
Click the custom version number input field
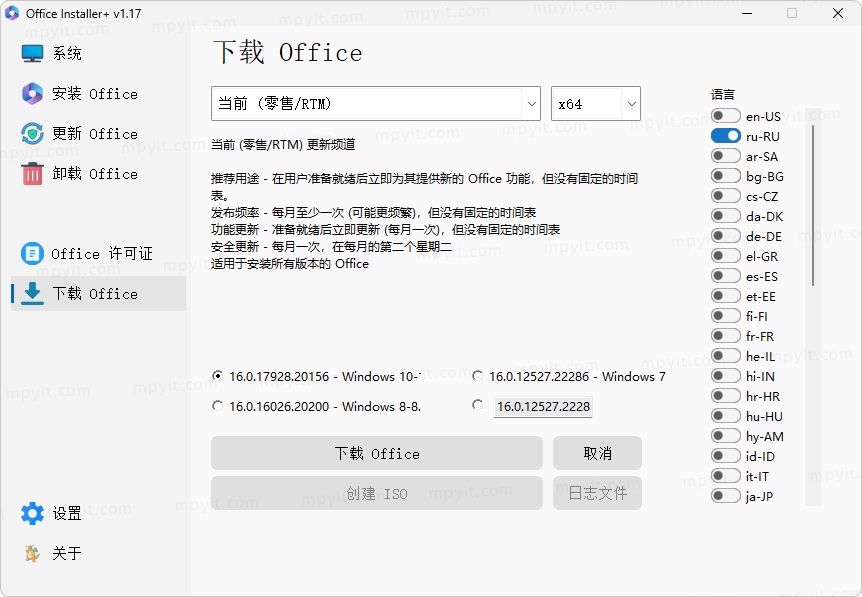click(x=543, y=407)
